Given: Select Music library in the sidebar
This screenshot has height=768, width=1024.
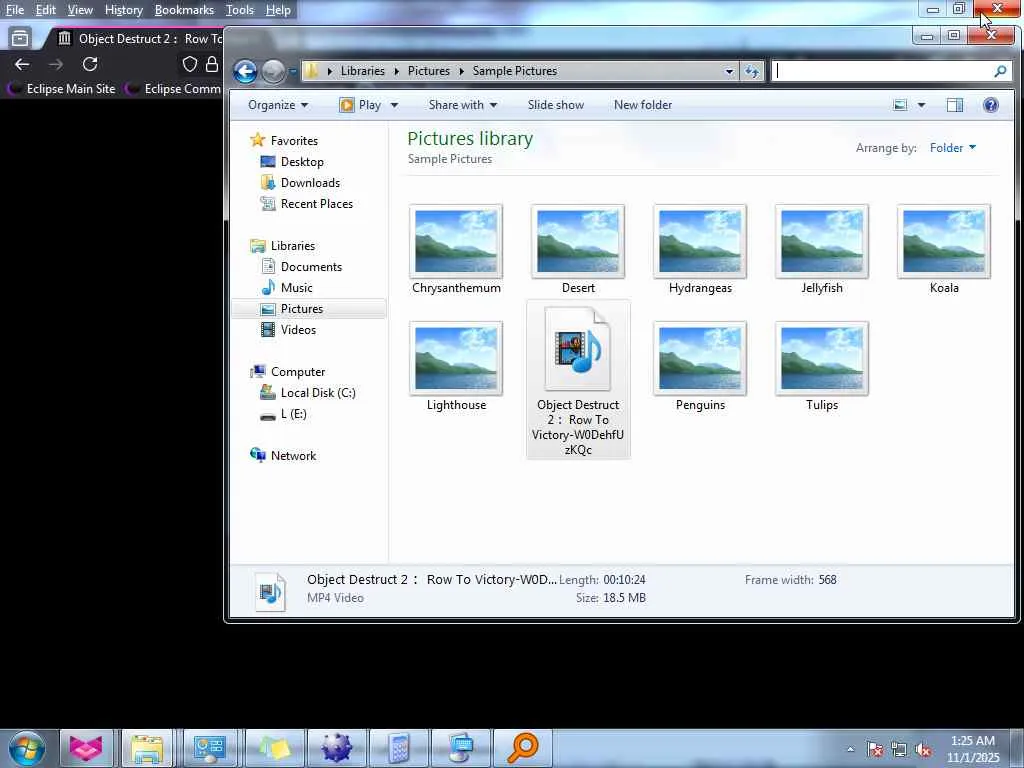Looking at the screenshot, I should click(287, 288).
